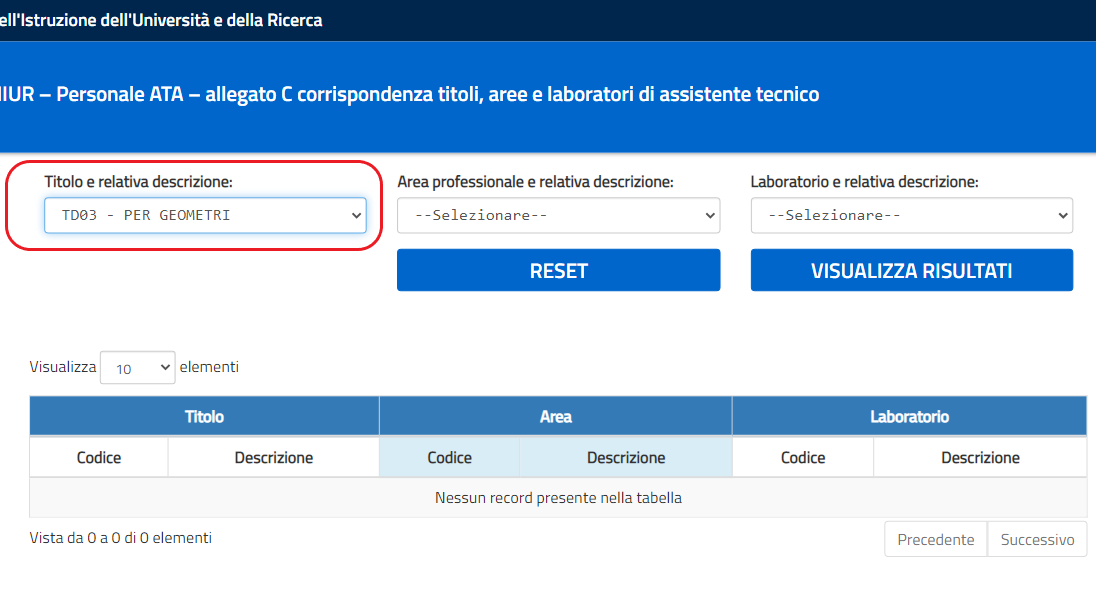
Task: Click the chevron arrow of TD03 - PER GEOMETRI
Action: click(x=356, y=215)
